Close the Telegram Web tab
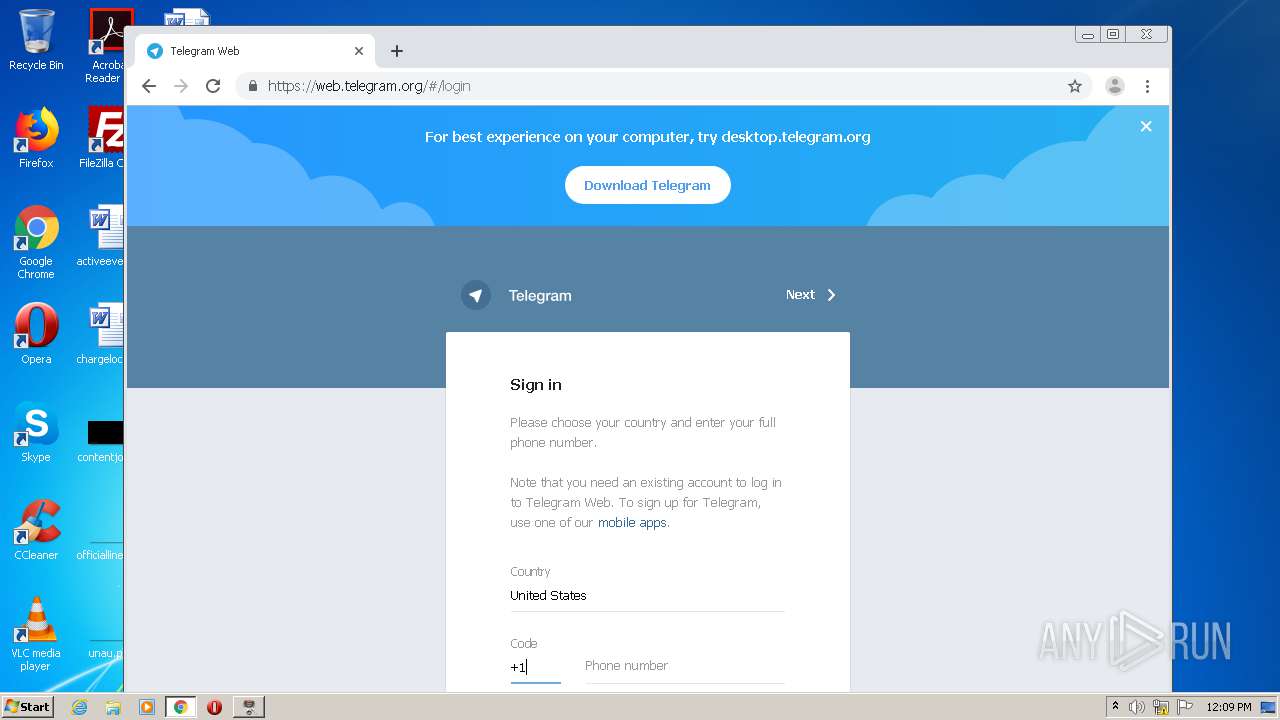The width and height of the screenshot is (1280, 720). click(x=359, y=51)
